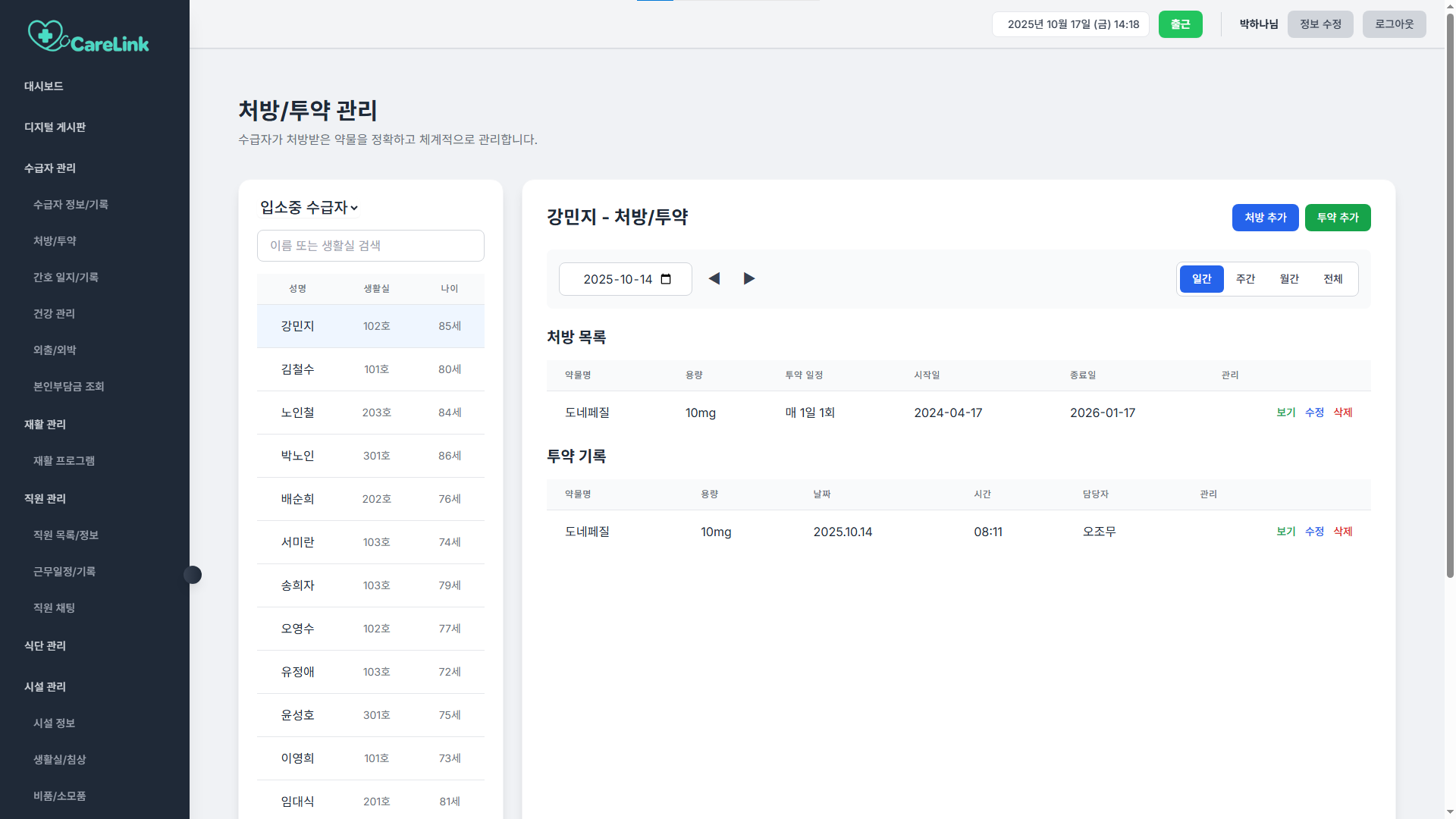Select resident 김철수 in the list
Screen dimensions: 1456x819
[x=371, y=369]
